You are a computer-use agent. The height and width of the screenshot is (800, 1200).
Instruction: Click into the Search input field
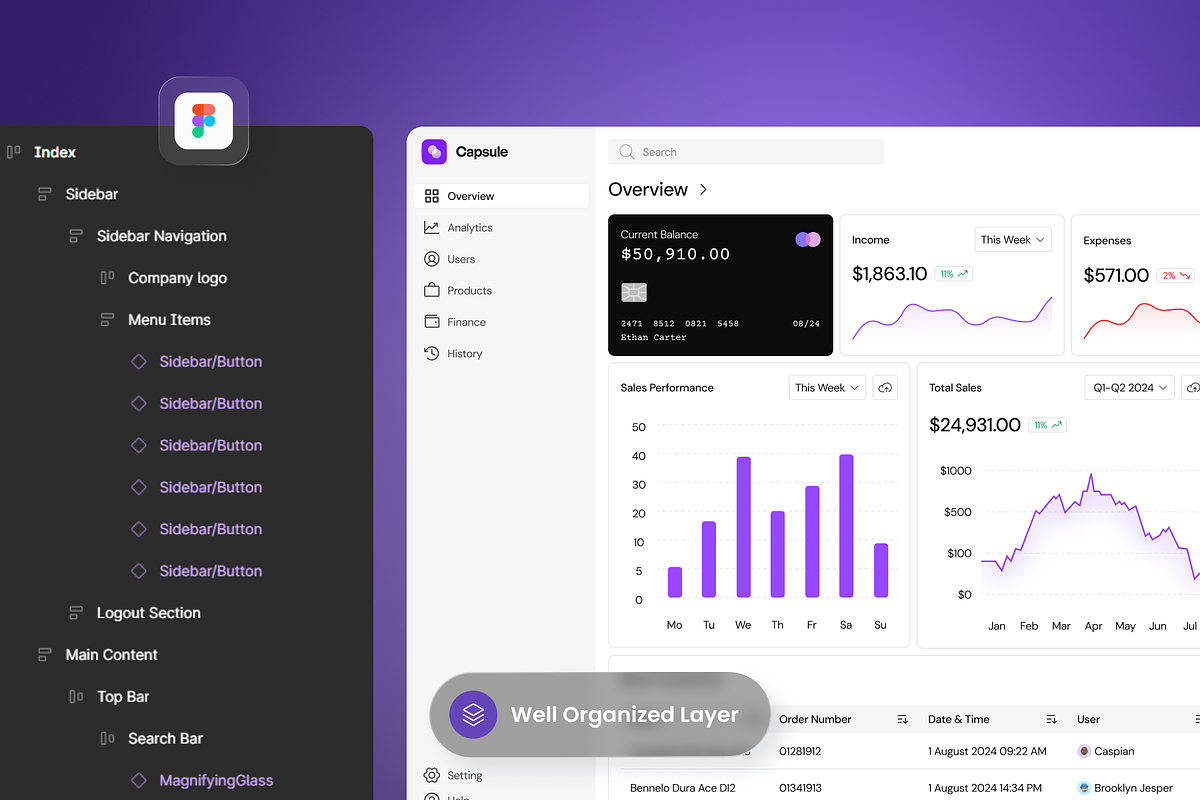pyautogui.click(x=746, y=152)
